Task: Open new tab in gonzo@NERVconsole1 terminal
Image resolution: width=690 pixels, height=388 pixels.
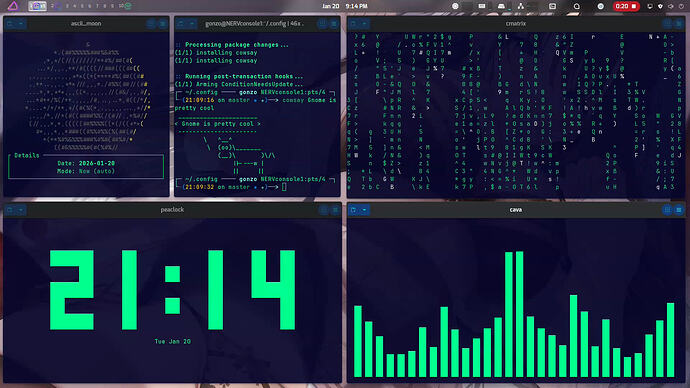Action: point(181,24)
